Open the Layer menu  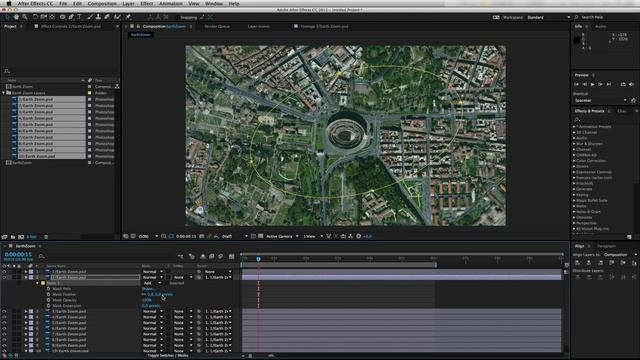tap(128, 4)
